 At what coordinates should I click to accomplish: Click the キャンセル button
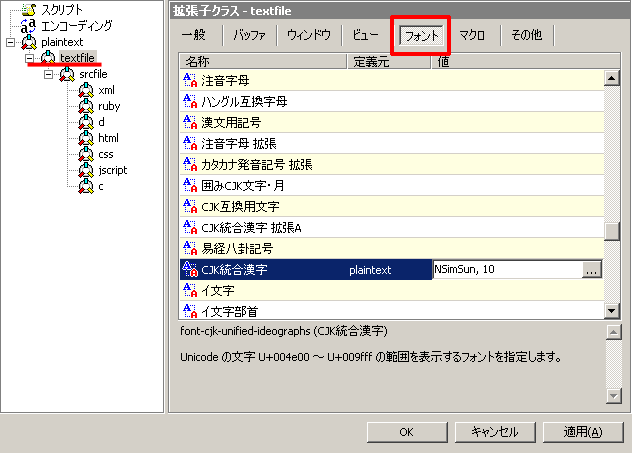495,432
